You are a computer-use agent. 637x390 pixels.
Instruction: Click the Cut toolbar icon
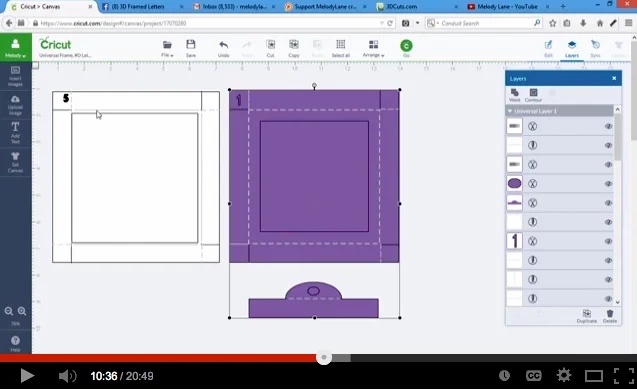click(270, 48)
